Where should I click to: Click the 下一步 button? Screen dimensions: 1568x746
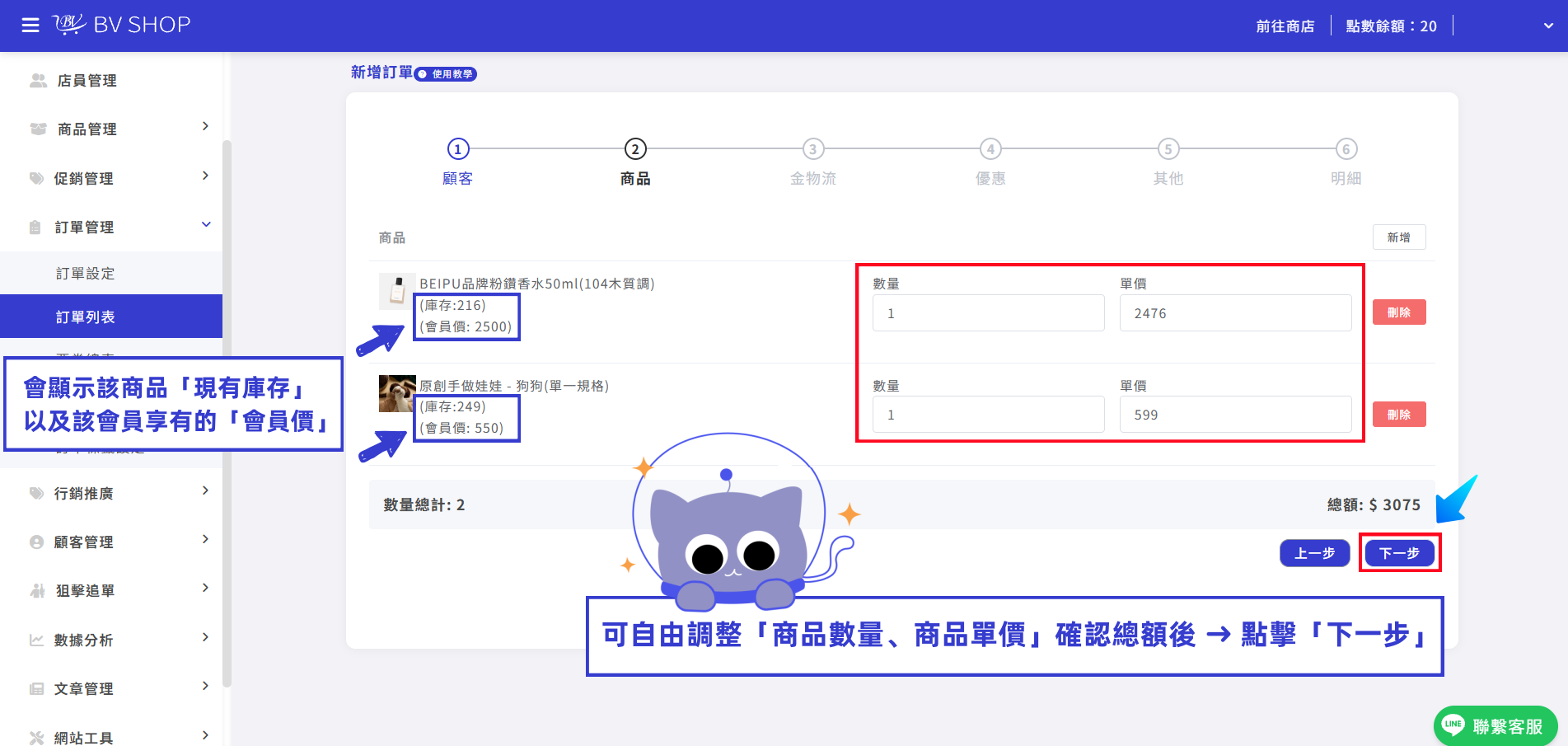1399,552
